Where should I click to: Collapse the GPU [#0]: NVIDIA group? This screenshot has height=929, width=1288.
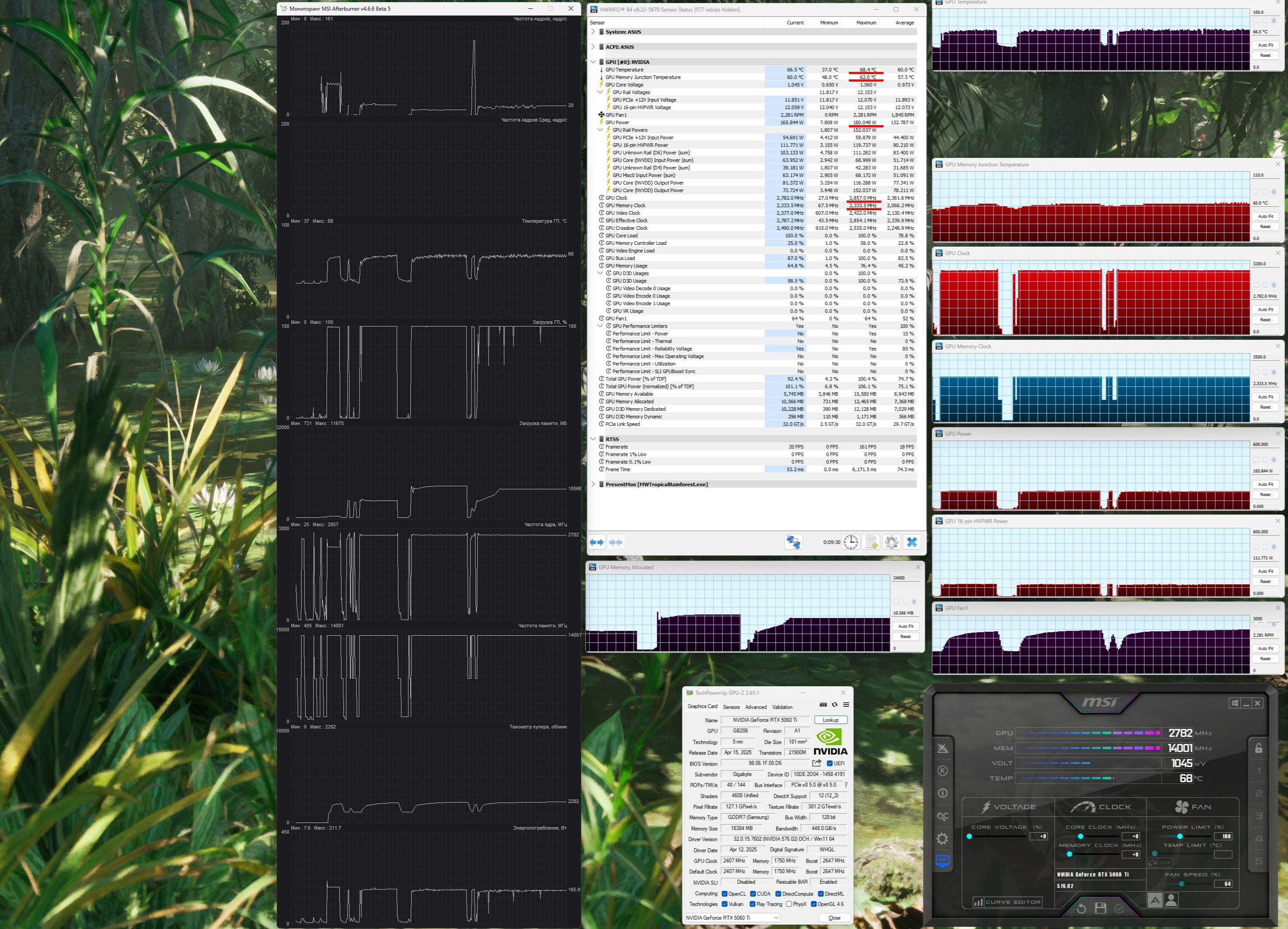click(593, 62)
